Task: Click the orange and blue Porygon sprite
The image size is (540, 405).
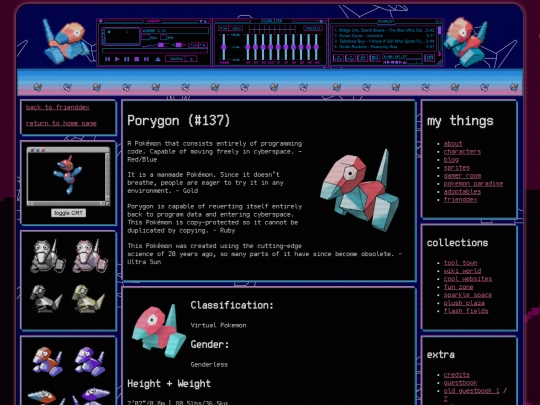Action: click(48, 362)
